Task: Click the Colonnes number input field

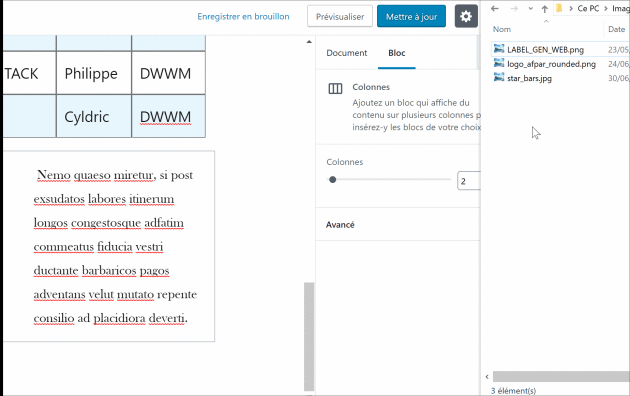Action: click(x=469, y=181)
